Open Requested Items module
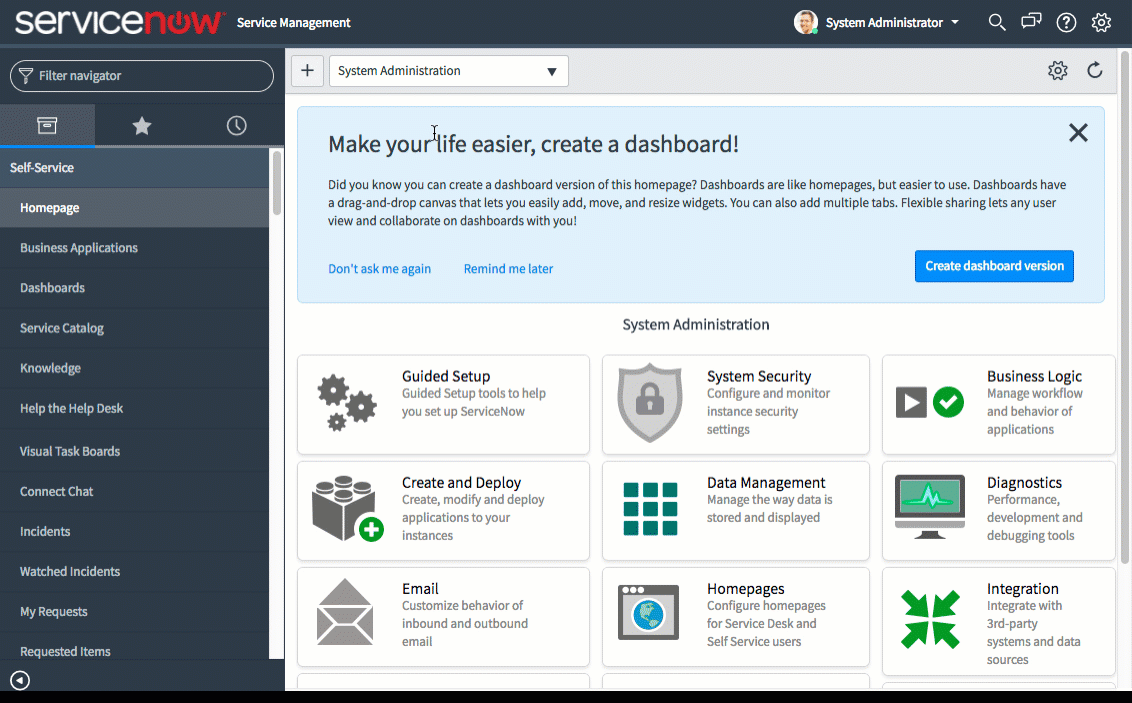 pos(134,651)
